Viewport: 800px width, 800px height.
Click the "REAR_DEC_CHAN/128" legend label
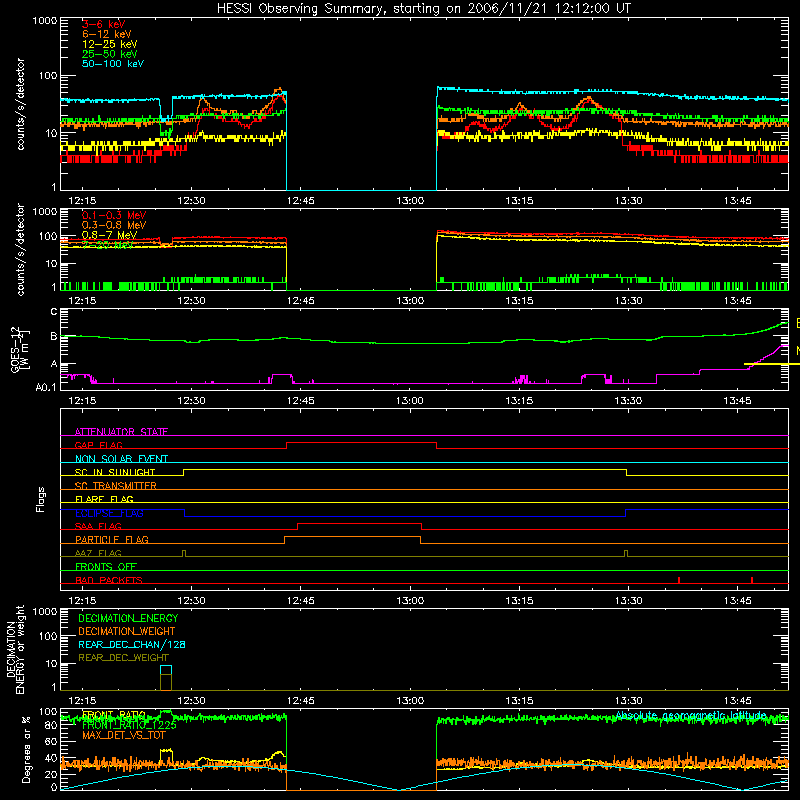point(132,644)
